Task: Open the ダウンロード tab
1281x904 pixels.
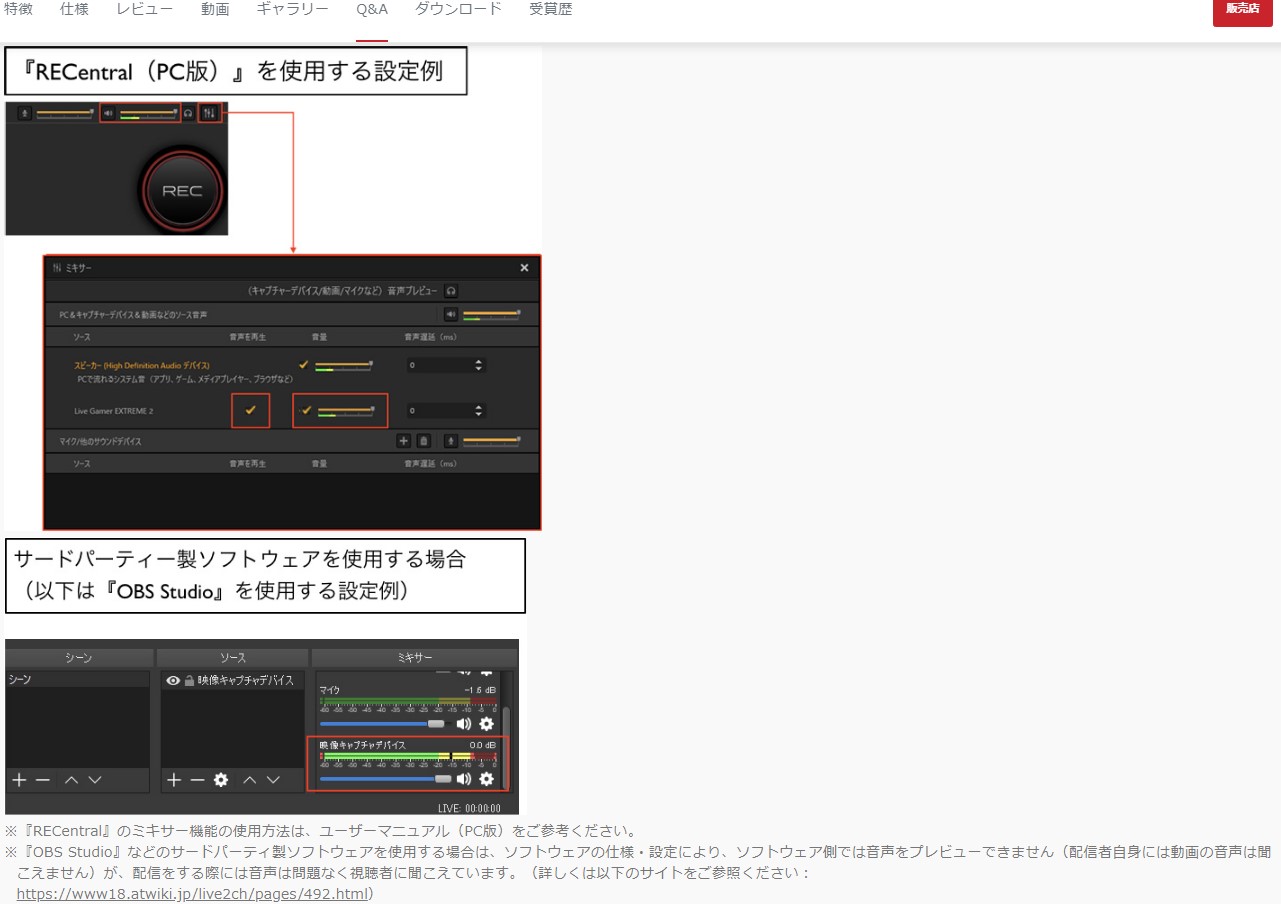Action: (x=458, y=9)
